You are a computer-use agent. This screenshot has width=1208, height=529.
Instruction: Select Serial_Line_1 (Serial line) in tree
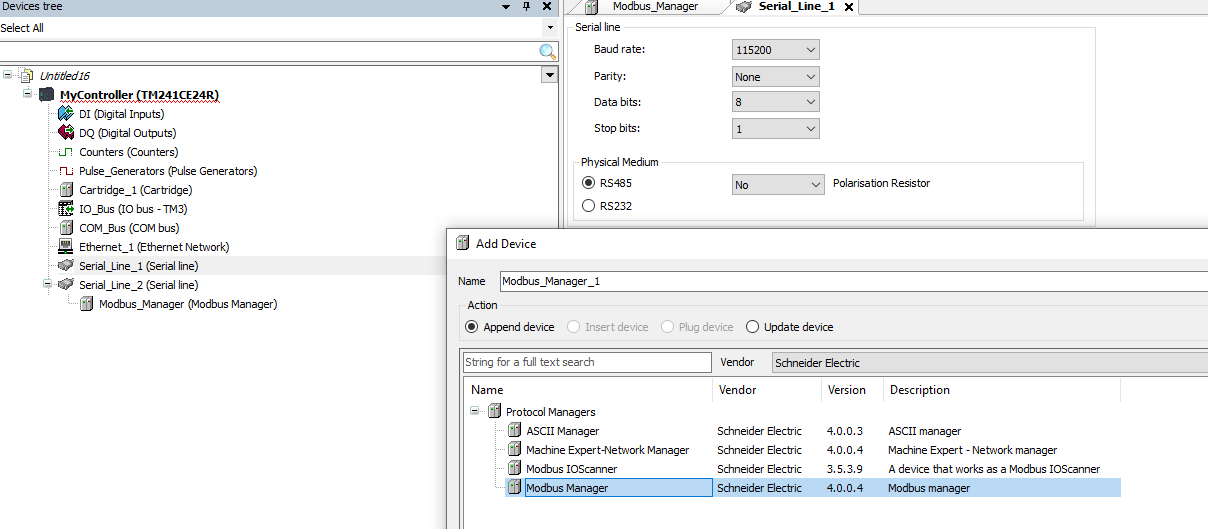coord(139,266)
